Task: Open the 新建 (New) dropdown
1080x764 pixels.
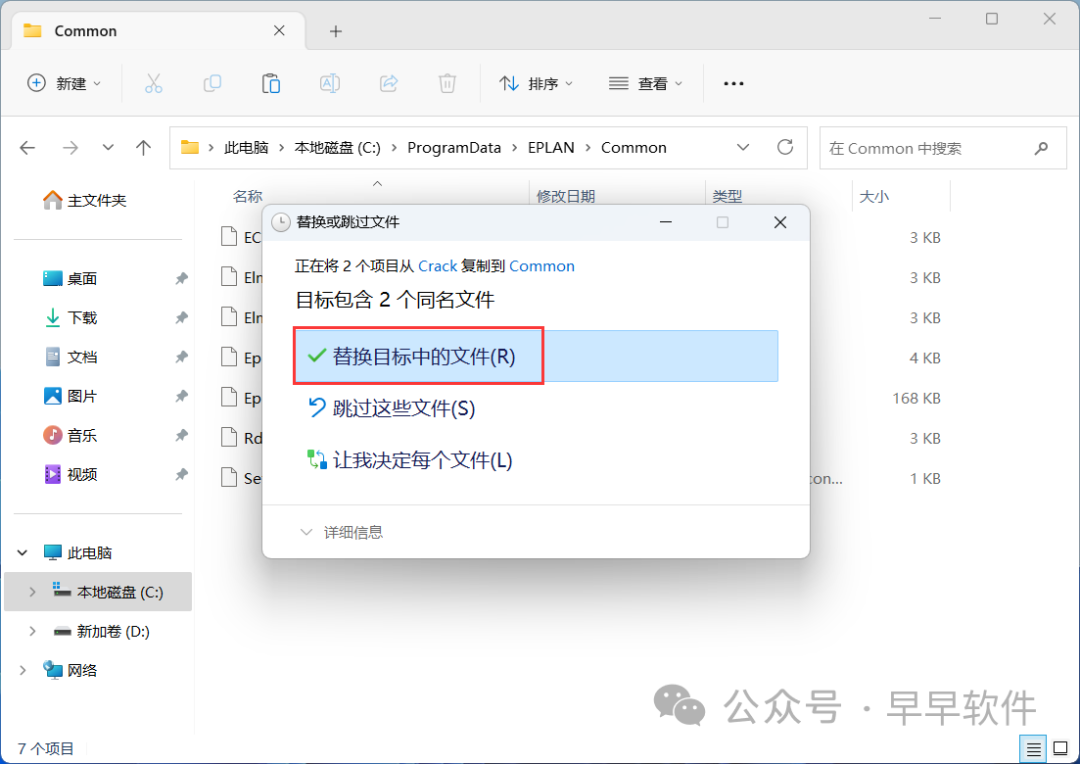Action: pyautogui.click(x=65, y=84)
